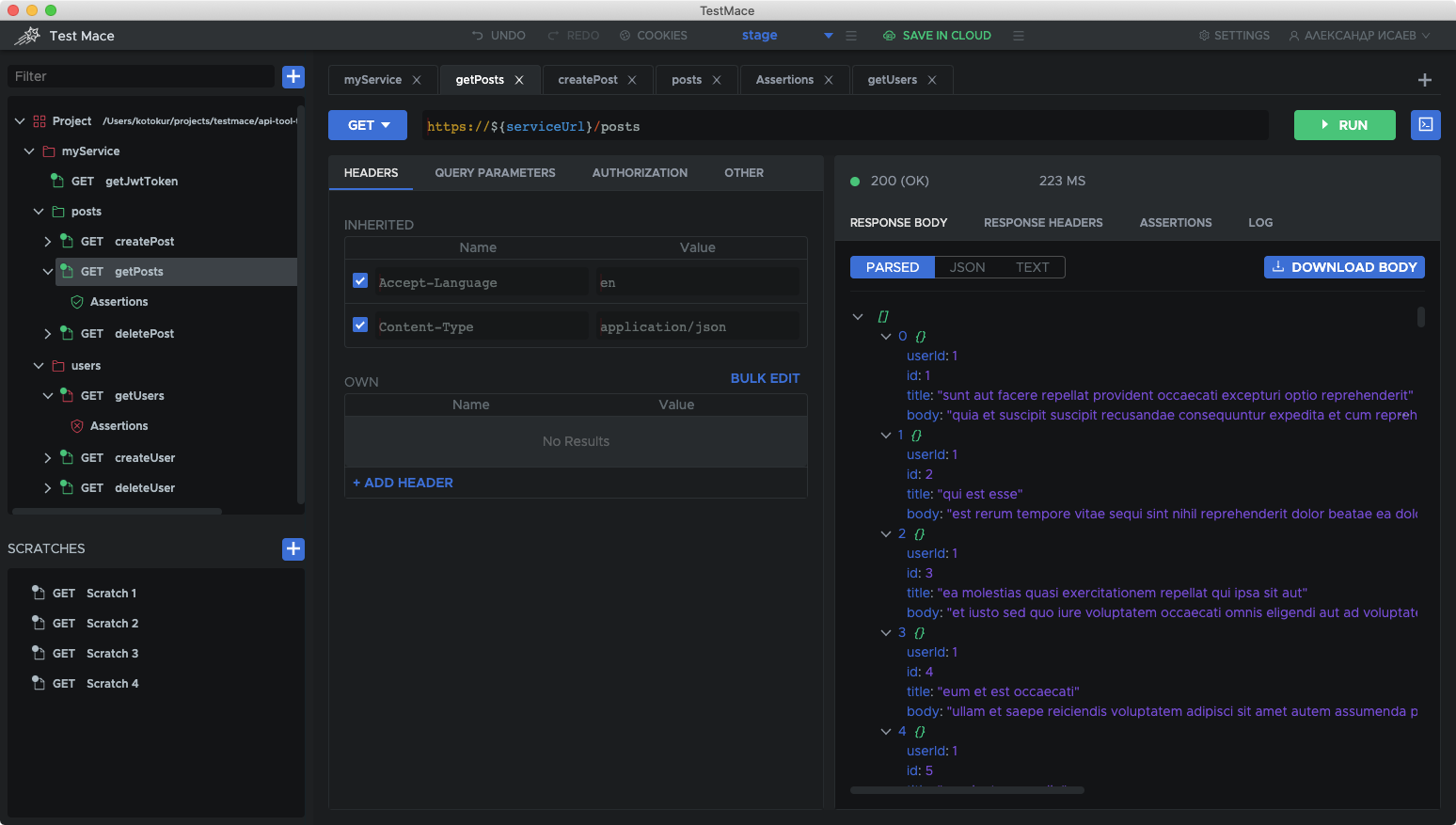Screen dimensions: 1456x825
Task: Open Cookies from the top toolbar
Action: 654,36
